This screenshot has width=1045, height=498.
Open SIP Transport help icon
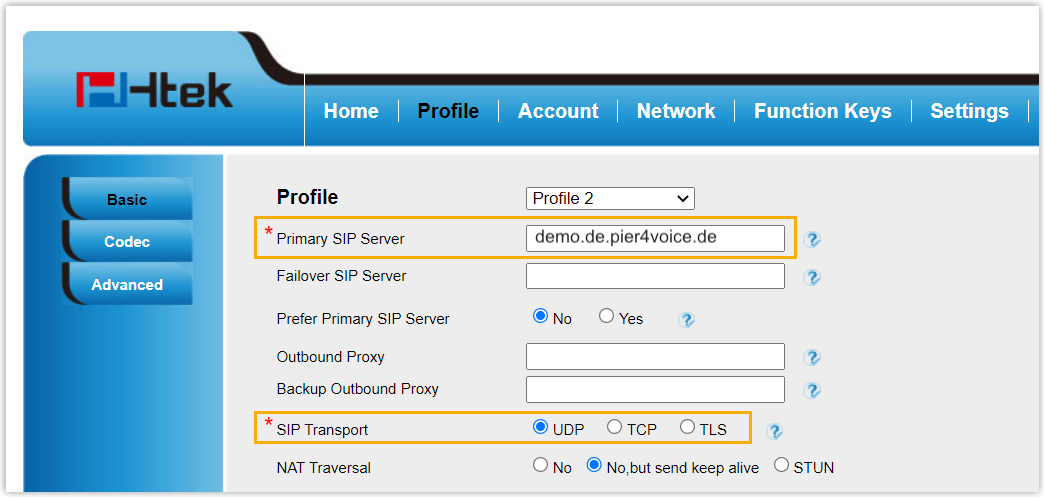(x=774, y=431)
